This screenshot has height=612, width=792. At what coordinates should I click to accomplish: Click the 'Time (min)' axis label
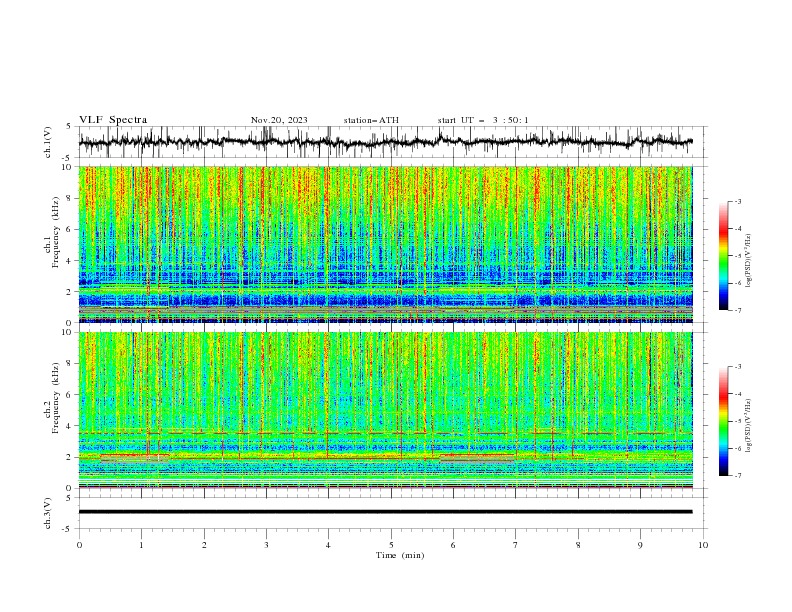[x=400, y=555]
